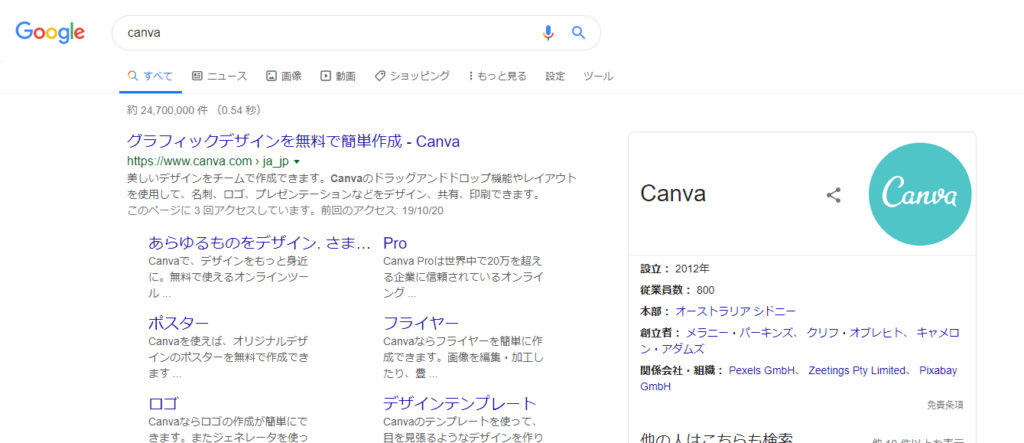Viewport: 1024px width, 443px height.
Task: Open the 設定 settings menu
Action: 555,76
